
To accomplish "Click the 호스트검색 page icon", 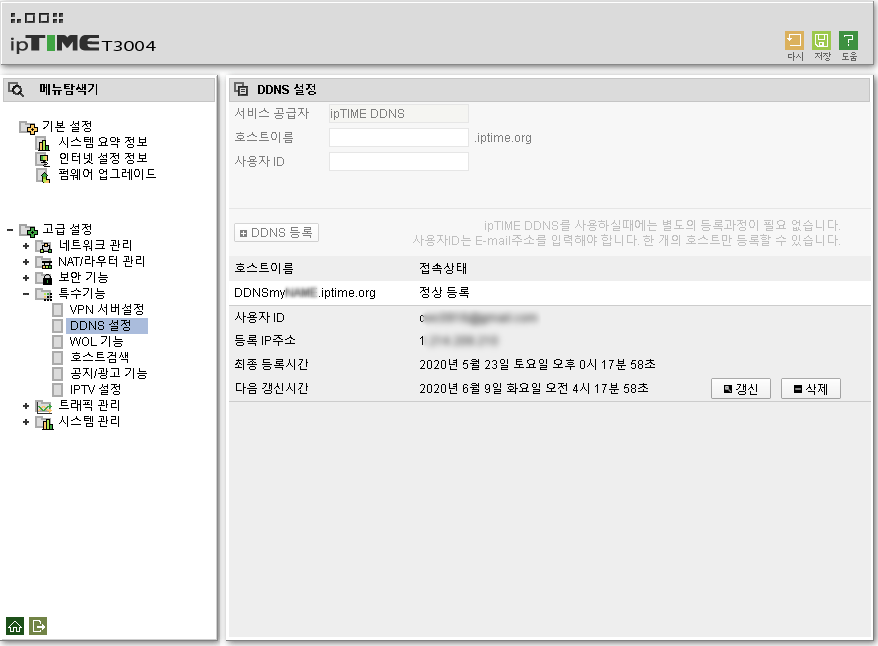I will [x=57, y=357].
